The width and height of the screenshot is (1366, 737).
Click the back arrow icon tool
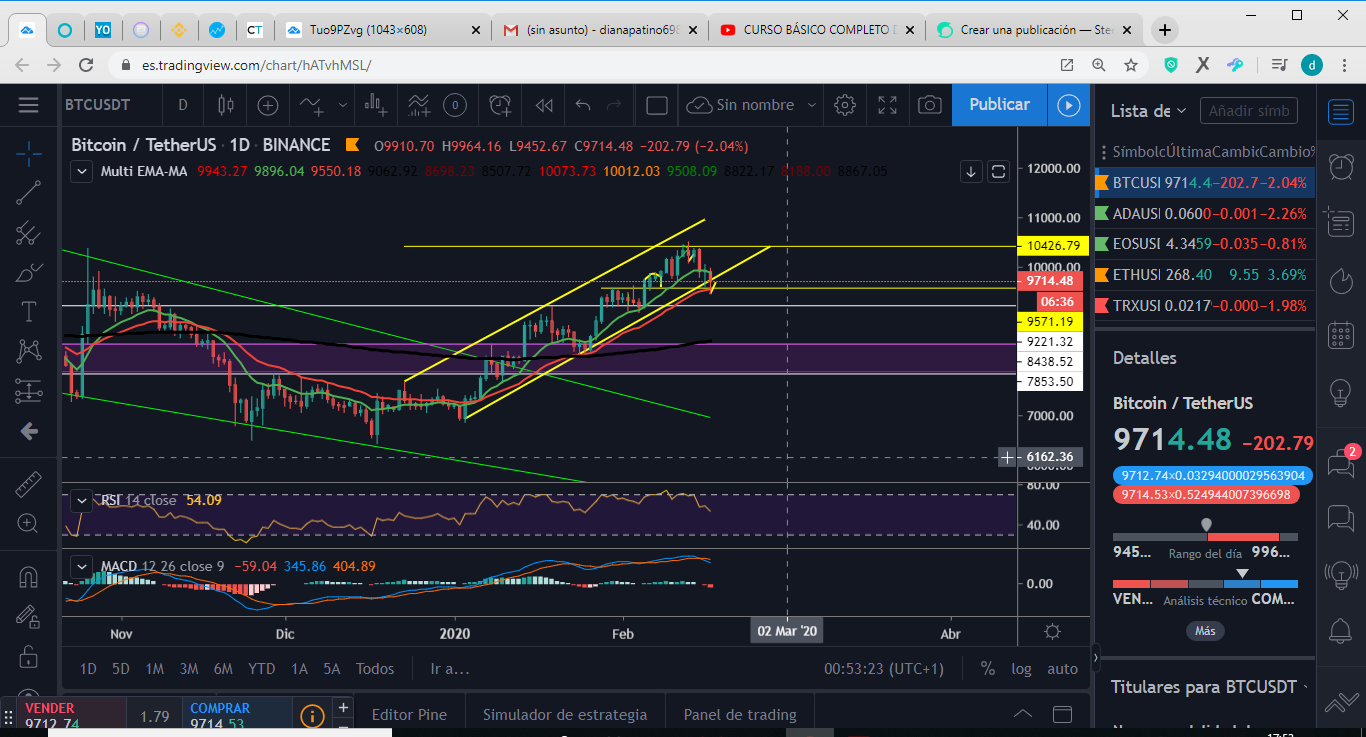point(28,431)
